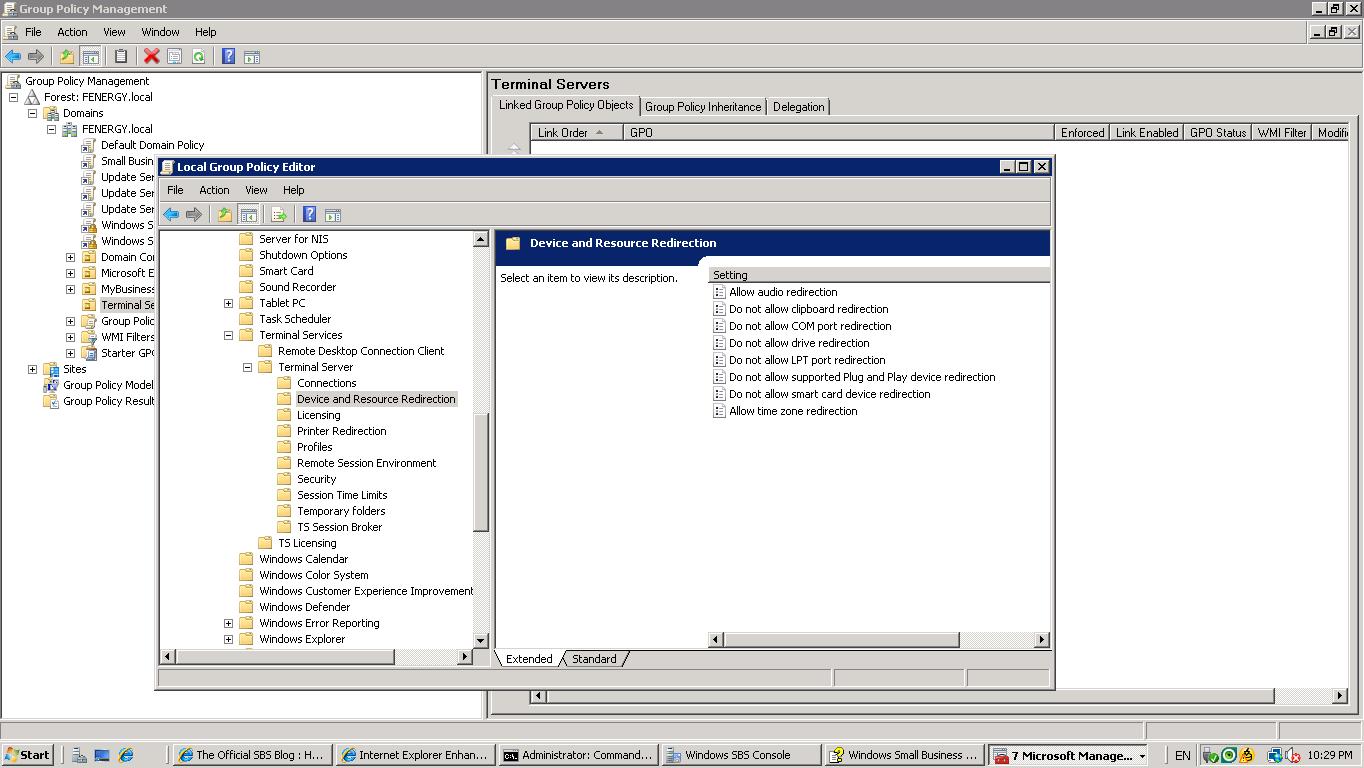Open File menu in Local Group Policy Editor
The height and width of the screenshot is (768, 1364).
point(175,190)
